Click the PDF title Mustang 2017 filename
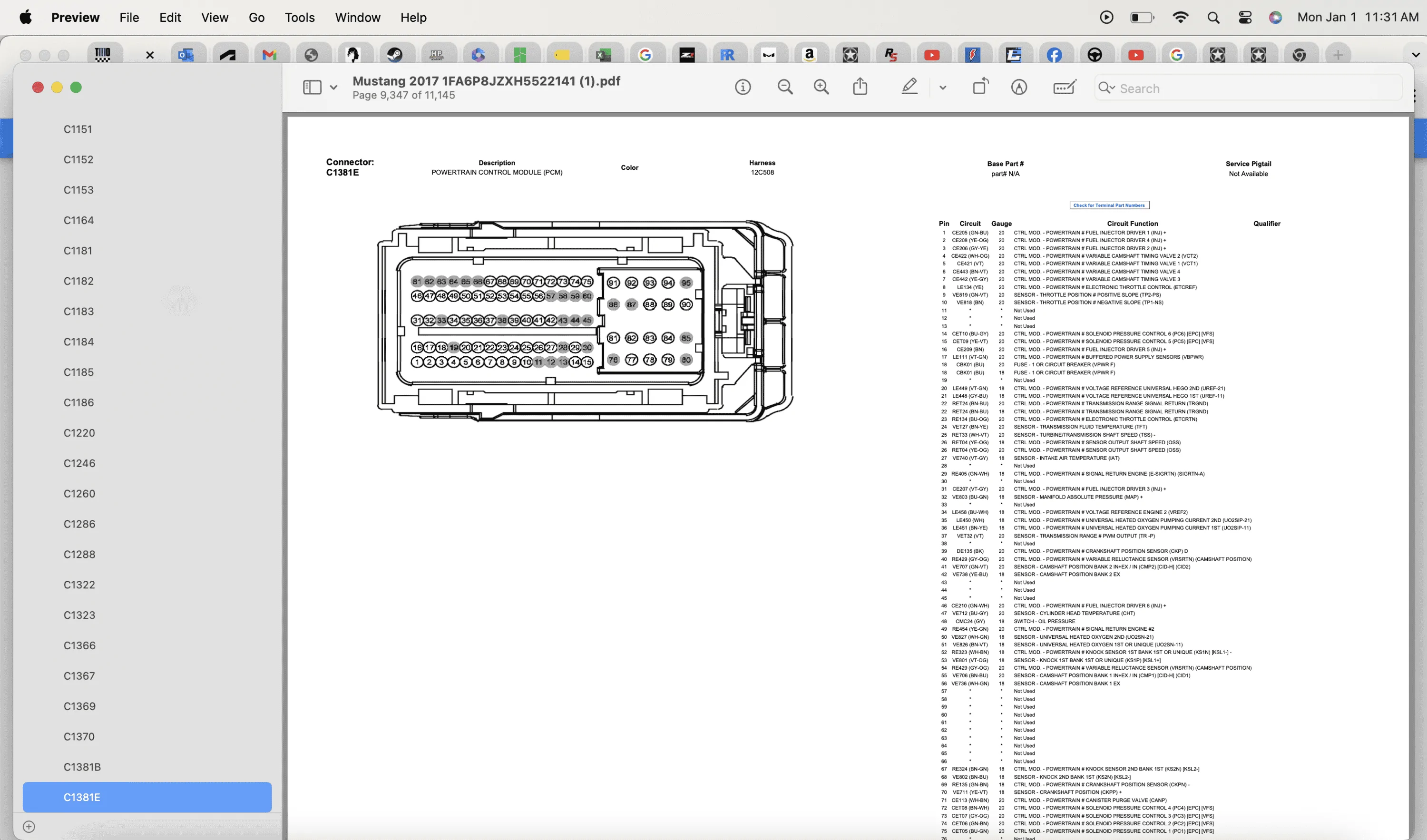1427x840 pixels. point(486,81)
